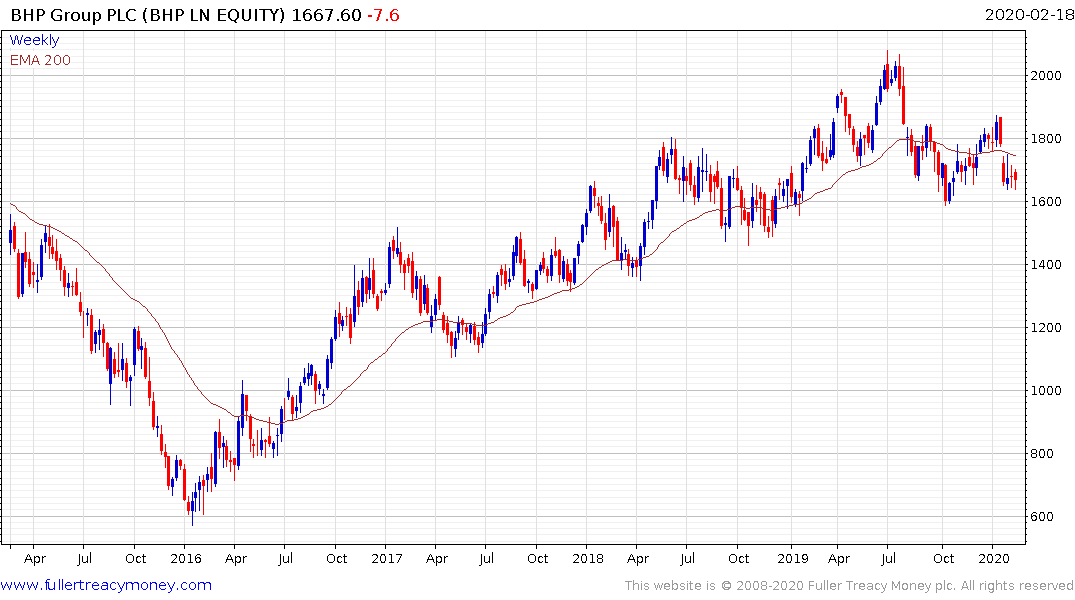Viewport: 1075px width, 600px height.
Task: Click the 1400 level on the price axis
Action: tap(1048, 265)
